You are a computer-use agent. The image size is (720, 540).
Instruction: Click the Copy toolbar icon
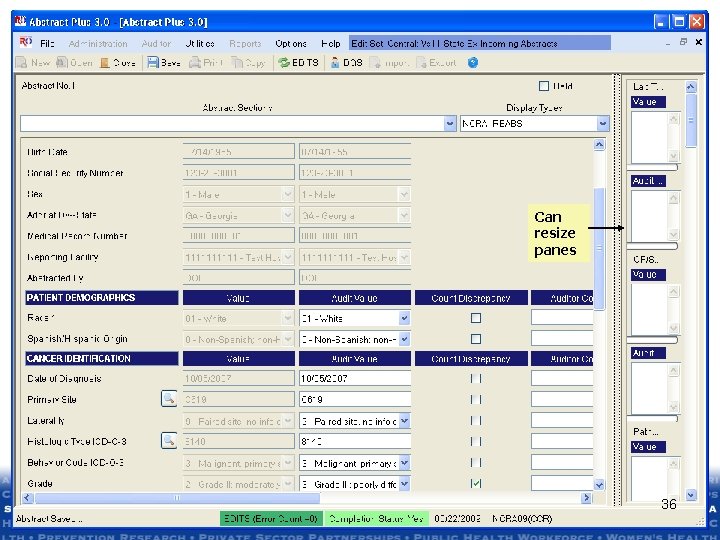[x=237, y=62]
